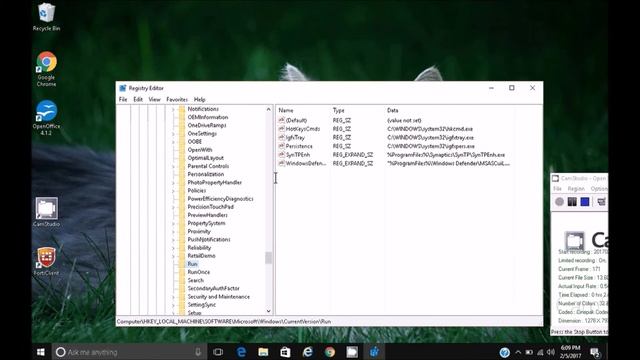
Task: Open the CamStudio desktop shortcut
Action: 46,212
